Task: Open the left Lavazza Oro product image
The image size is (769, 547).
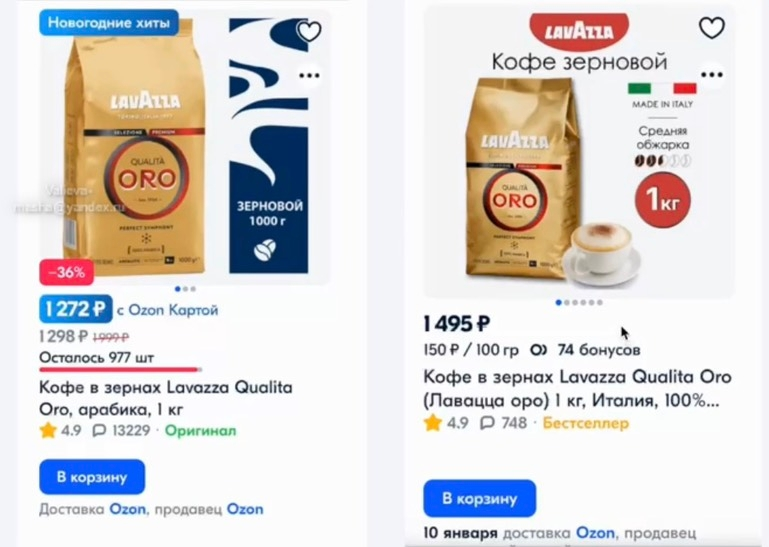Action: coord(184,147)
